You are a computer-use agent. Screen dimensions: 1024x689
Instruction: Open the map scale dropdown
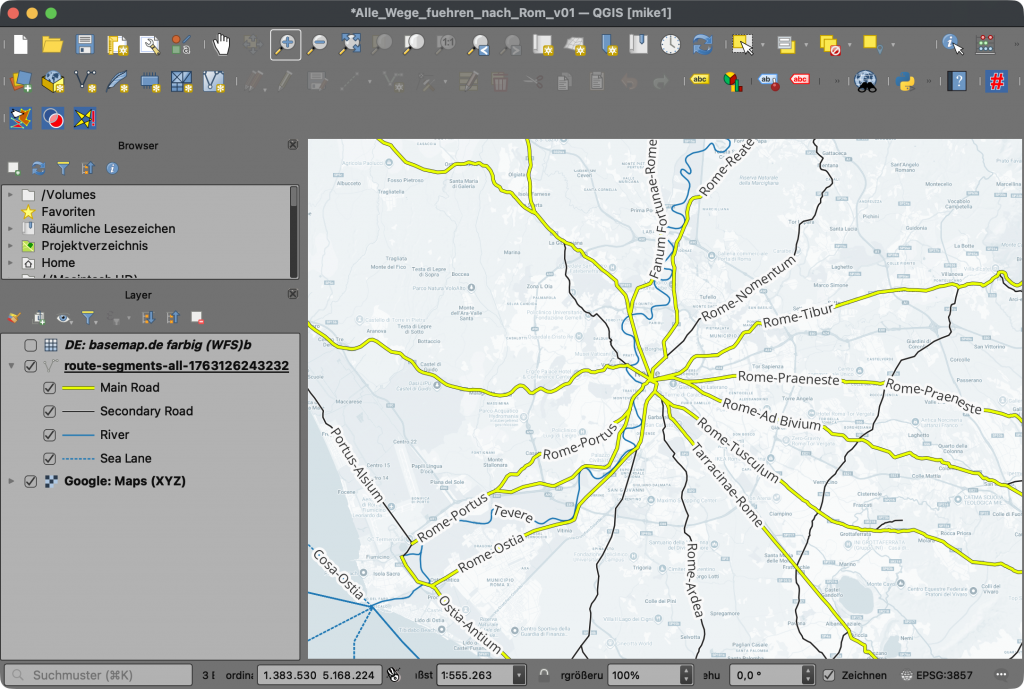(518, 675)
